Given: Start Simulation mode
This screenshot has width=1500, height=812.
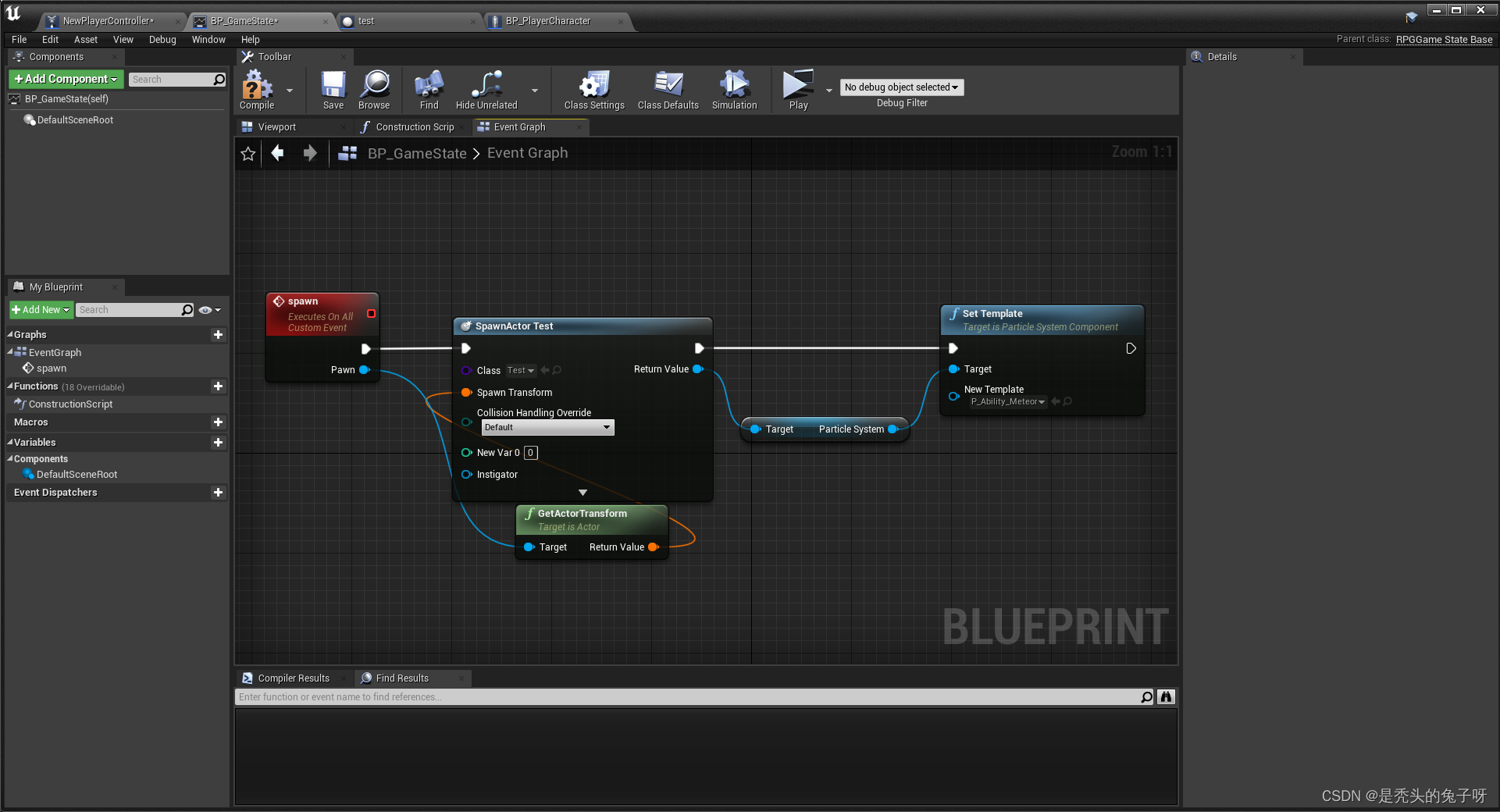Looking at the screenshot, I should tap(733, 88).
